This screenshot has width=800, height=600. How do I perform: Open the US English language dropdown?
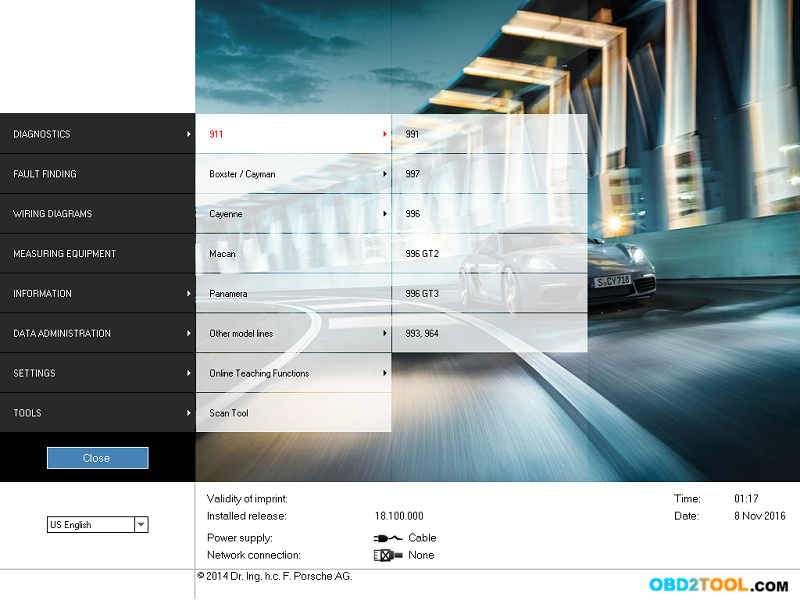(x=97, y=524)
